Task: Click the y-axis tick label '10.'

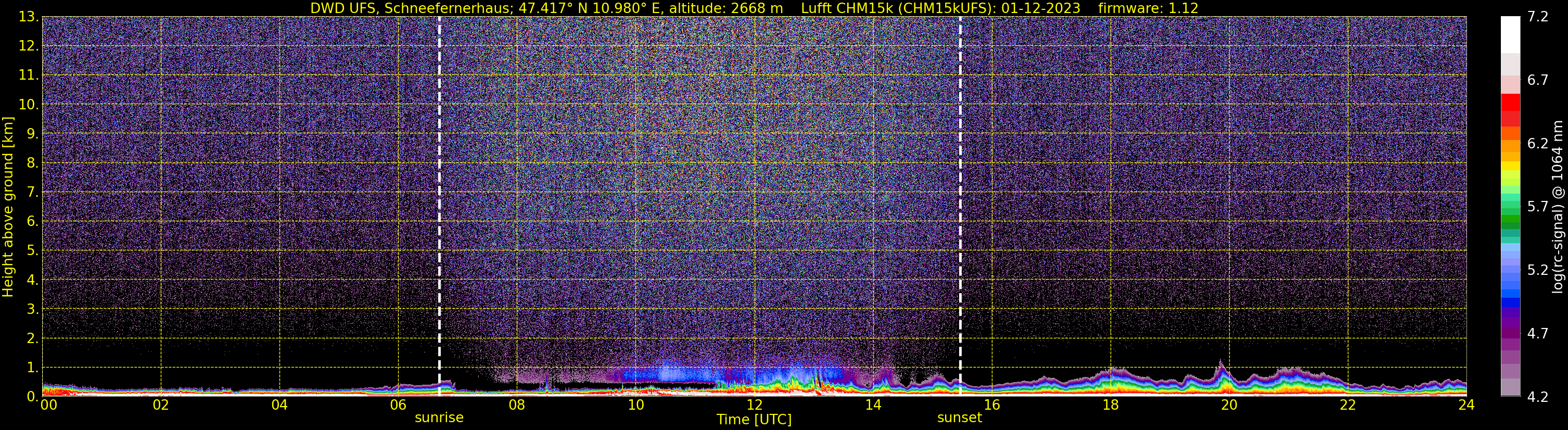Action: (x=29, y=105)
